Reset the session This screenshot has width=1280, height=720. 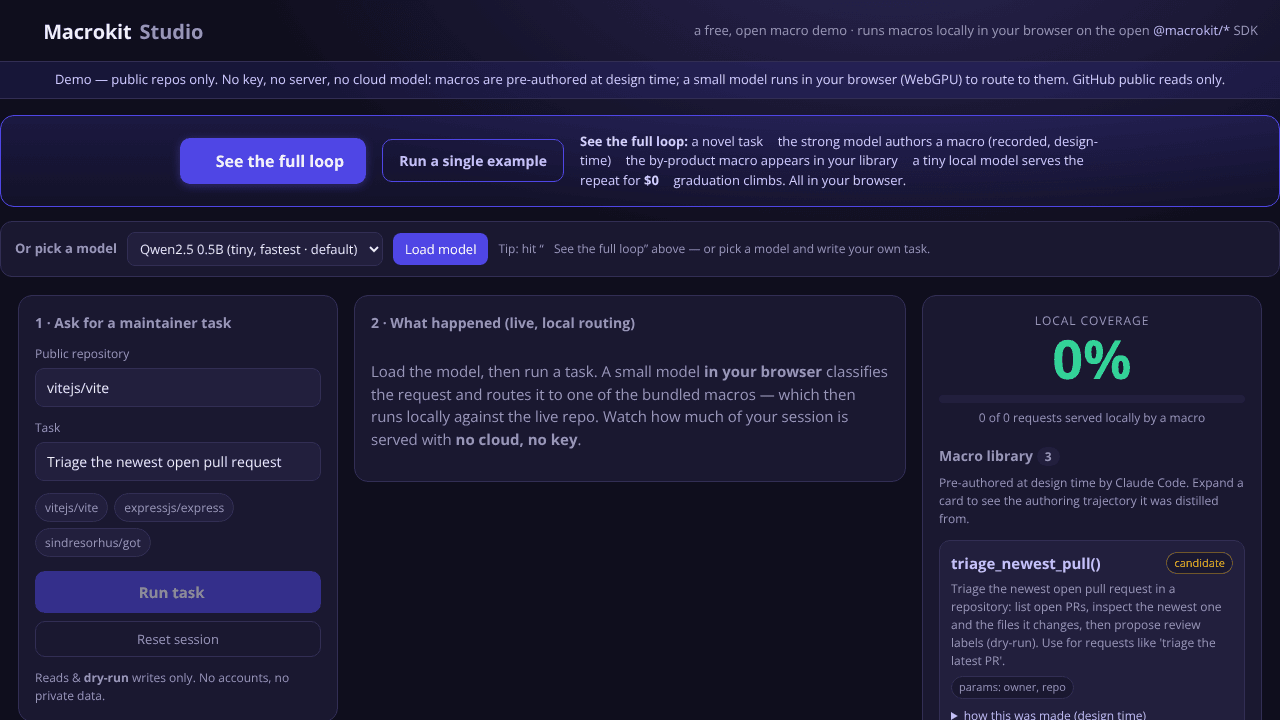tap(178, 639)
